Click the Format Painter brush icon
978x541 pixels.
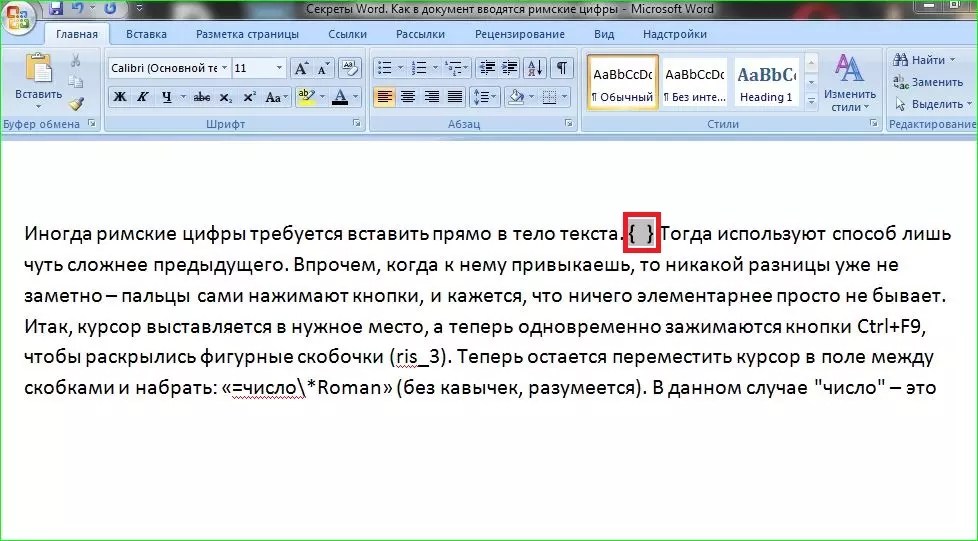click(x=76, y=102)
